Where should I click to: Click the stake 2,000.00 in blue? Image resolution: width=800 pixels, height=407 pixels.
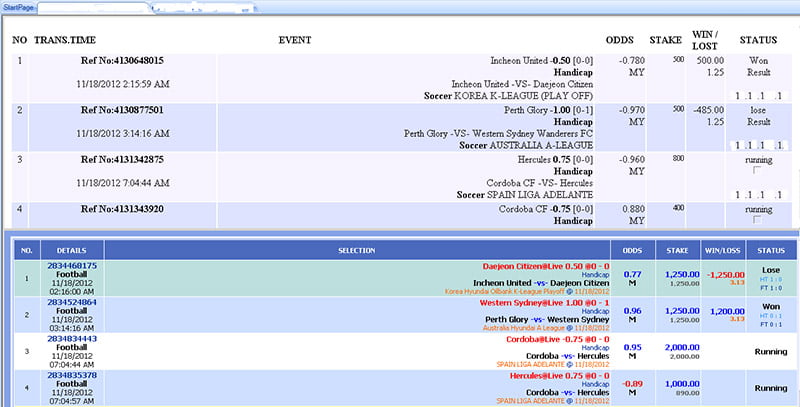(x=682, y=347)
